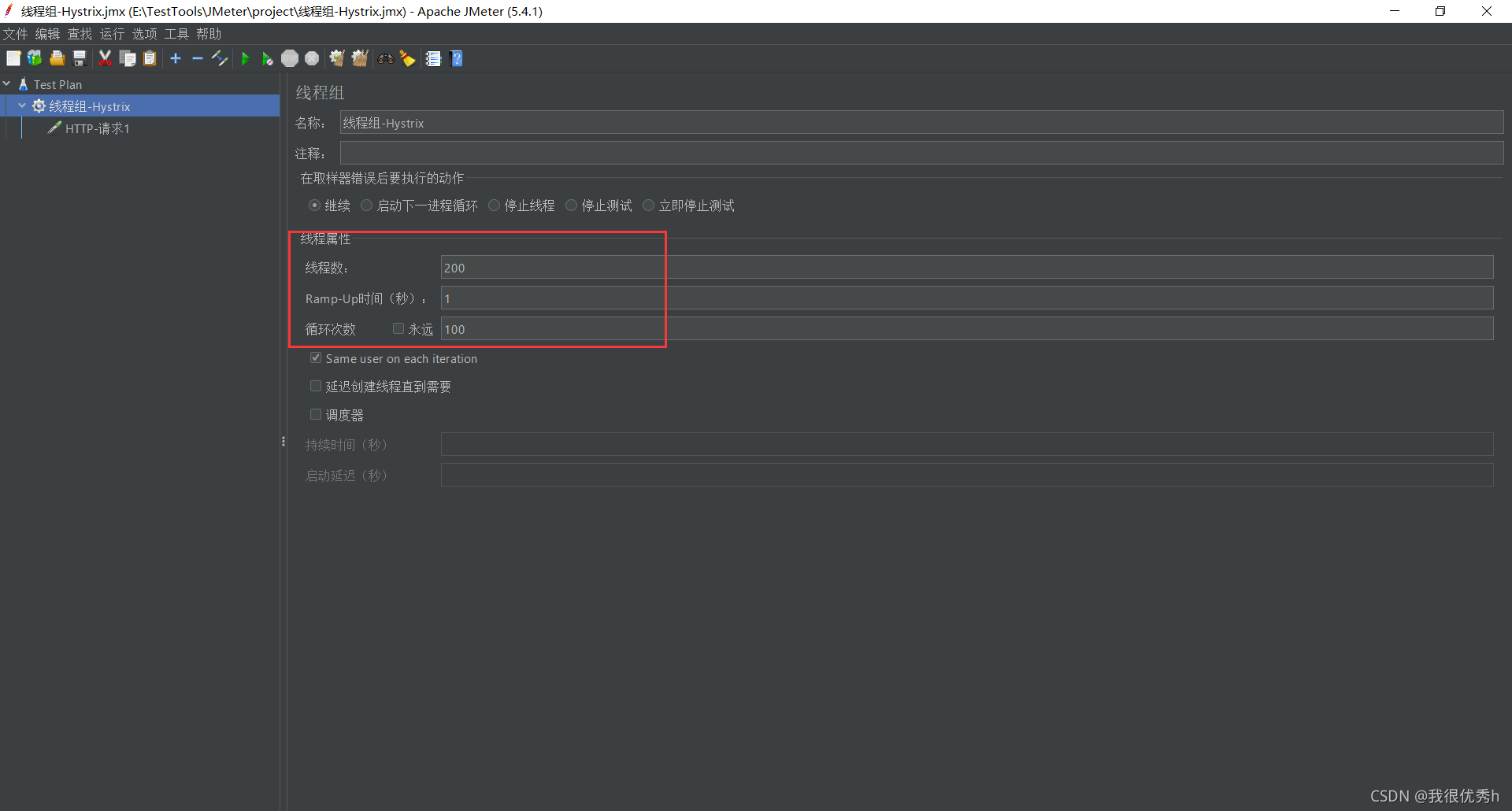The width and height of the screenshot is (1512, 811).
Task: Click the HTTP sampler pipette icon
Action: point(54,128)
